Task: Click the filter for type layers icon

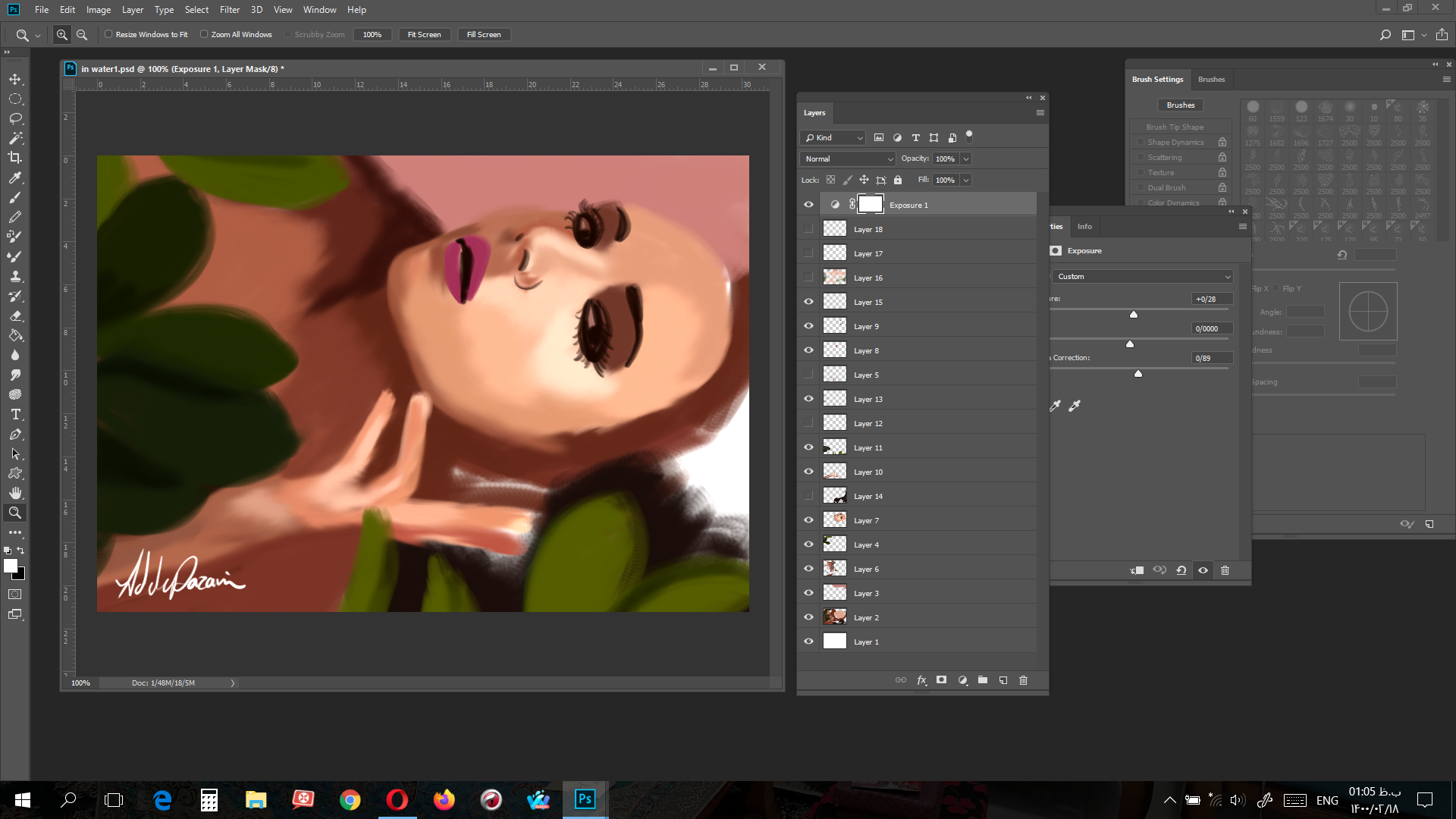Action: [916, 137]
